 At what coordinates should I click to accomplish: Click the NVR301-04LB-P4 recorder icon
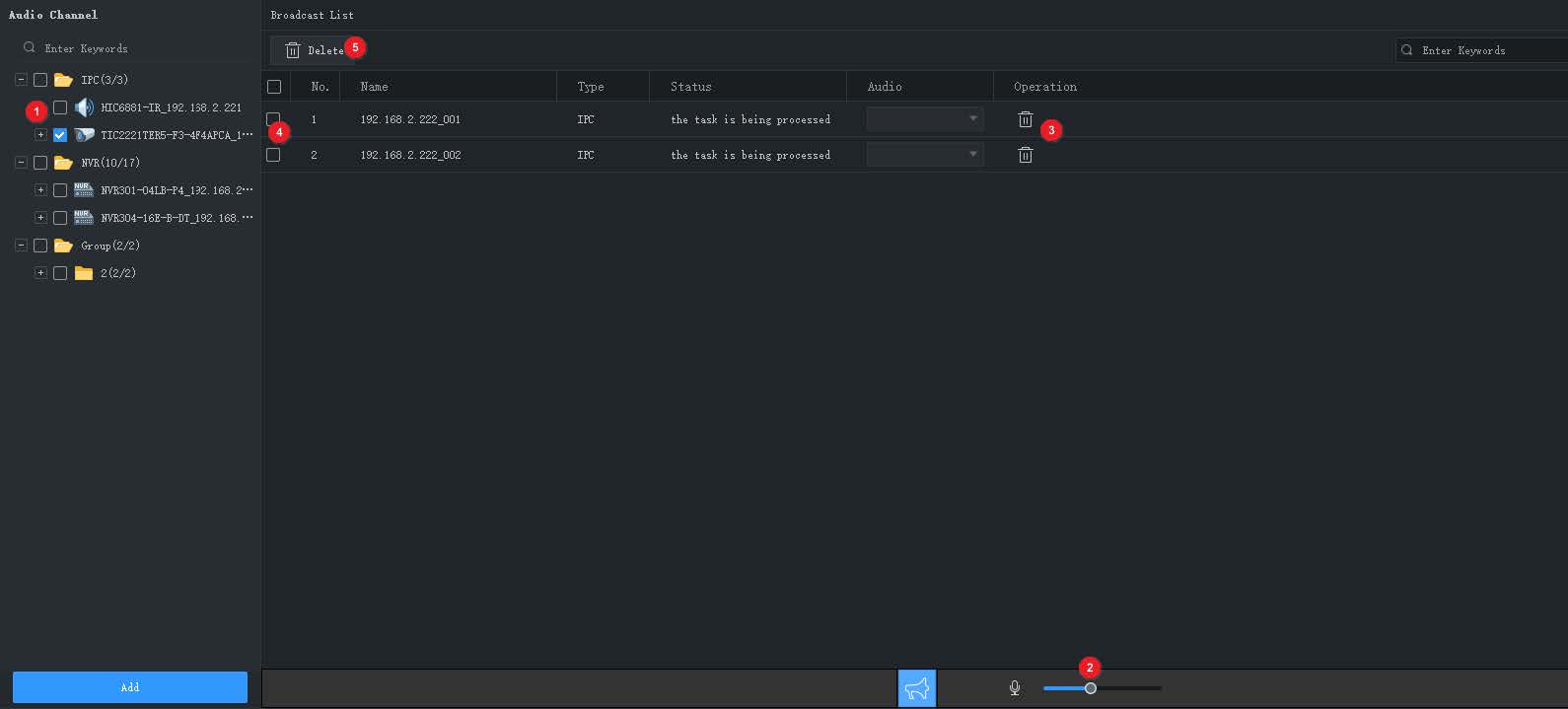pos(84,190)
